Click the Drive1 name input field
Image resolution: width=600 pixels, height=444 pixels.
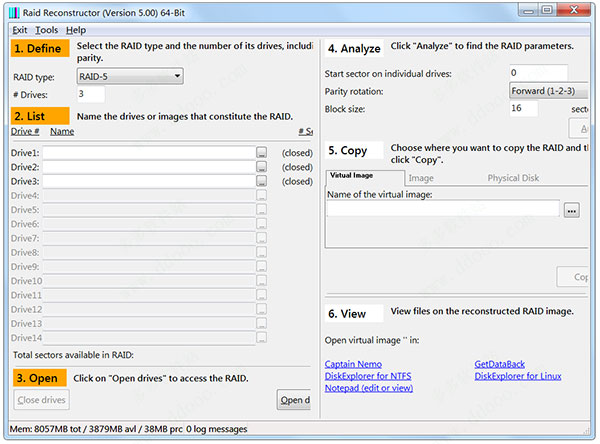[149, 152]
